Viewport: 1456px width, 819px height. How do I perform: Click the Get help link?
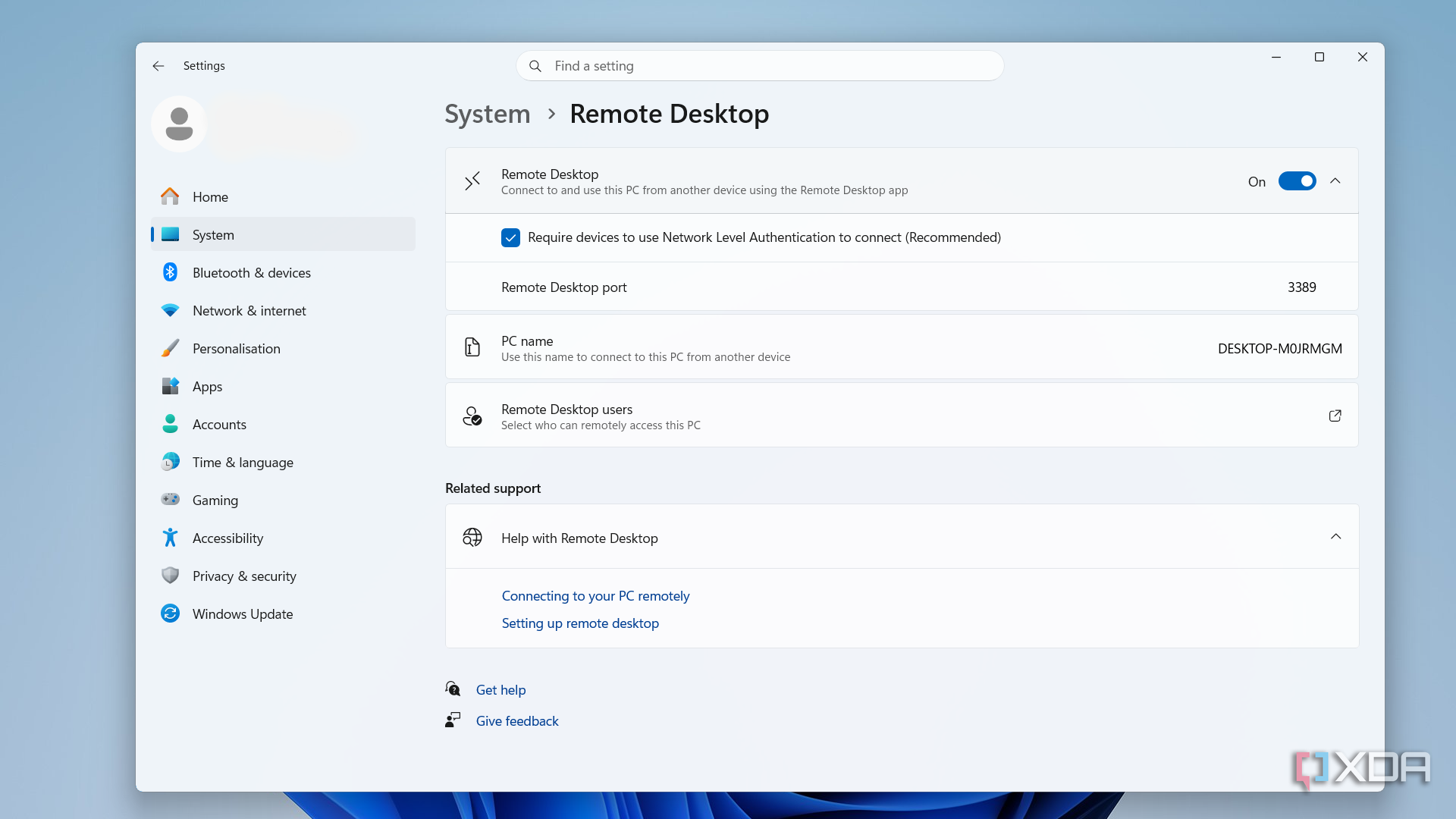(500, 690)
